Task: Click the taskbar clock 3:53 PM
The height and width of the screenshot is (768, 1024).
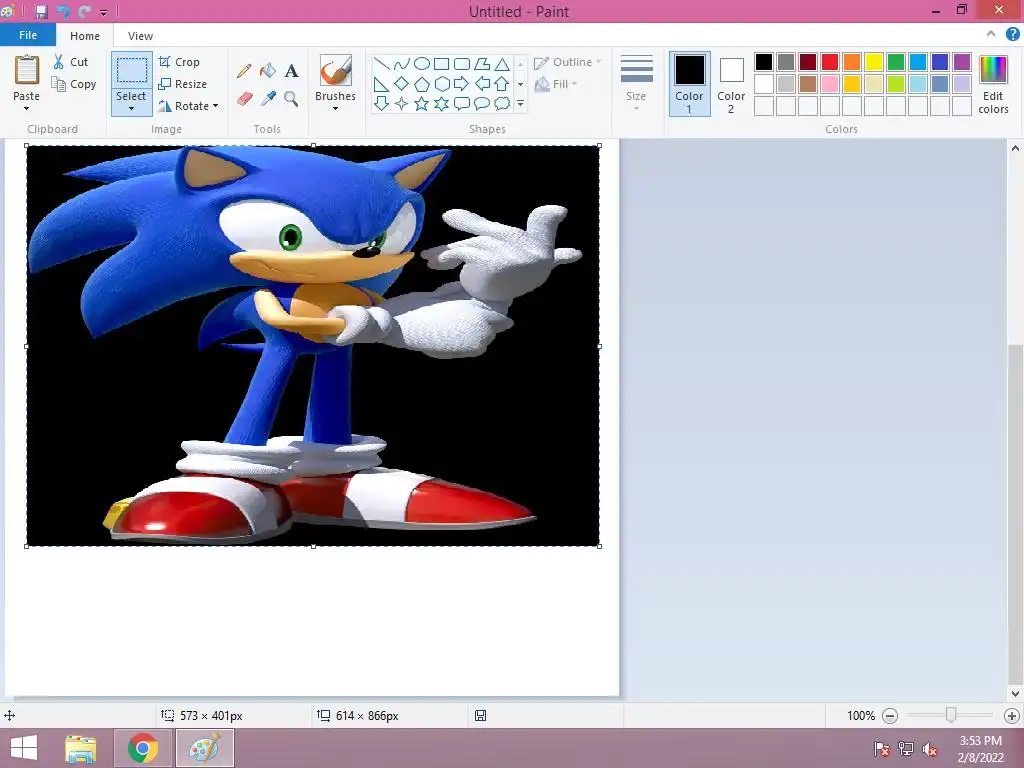Action: pyautogui.click(x=980, y=741)
